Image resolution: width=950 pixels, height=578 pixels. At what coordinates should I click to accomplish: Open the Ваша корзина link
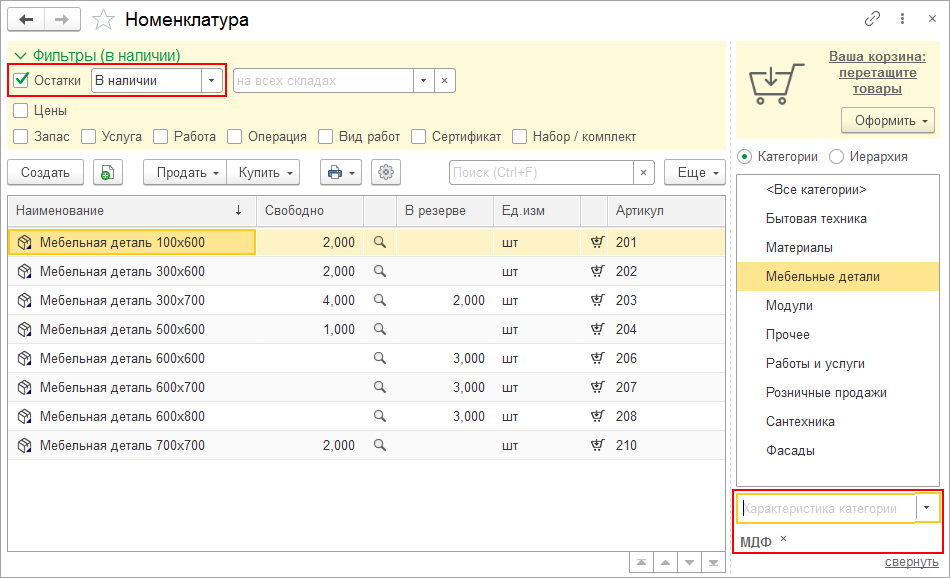point(877,73)
